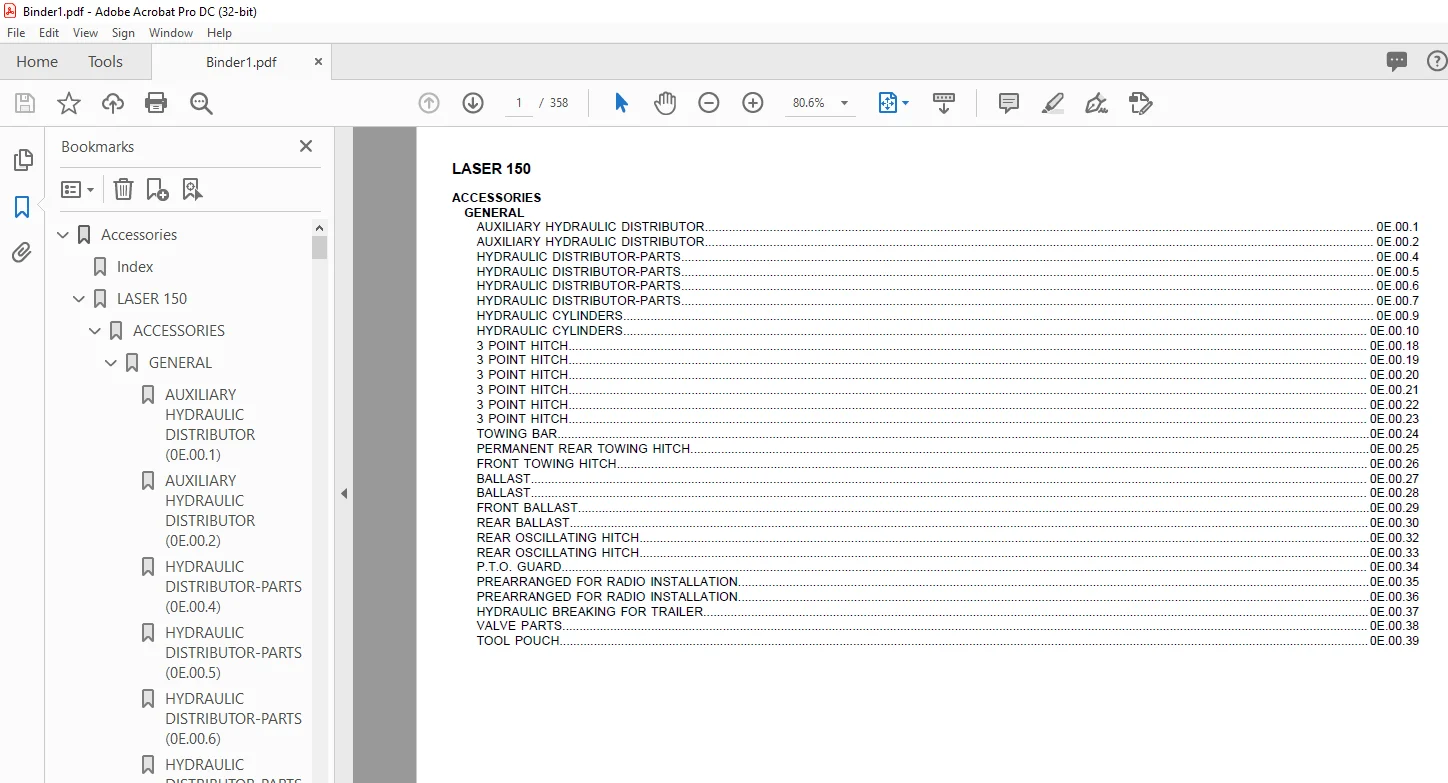Open bookmark options dropdown menu
The image size is (1448, 783).
pyautogui.click(x=77, y=189)
